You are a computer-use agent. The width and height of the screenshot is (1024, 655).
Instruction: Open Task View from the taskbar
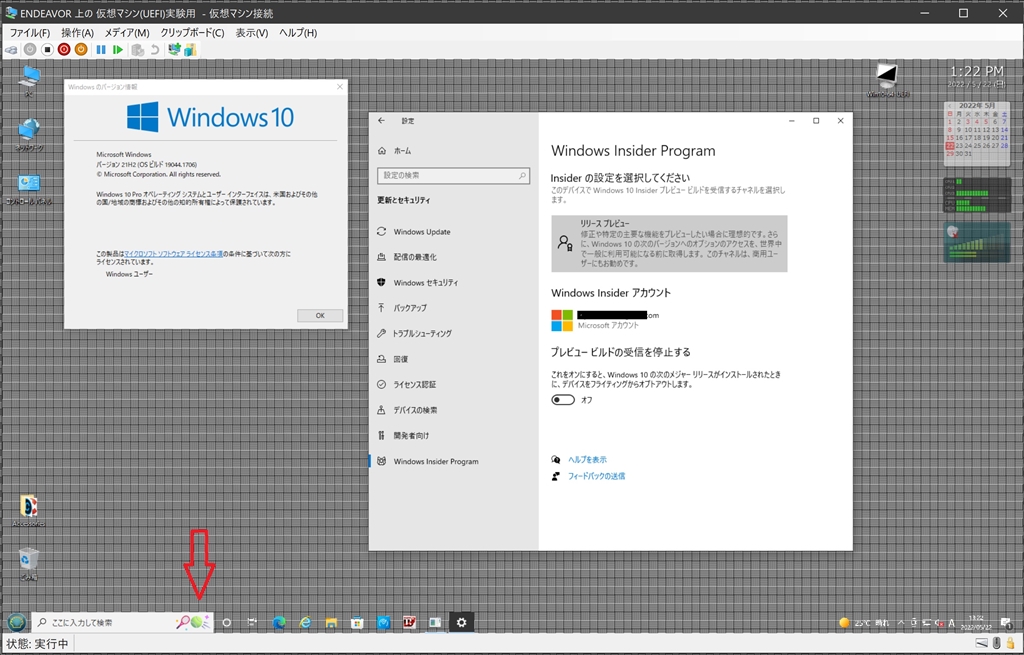(x=253, y=622)
